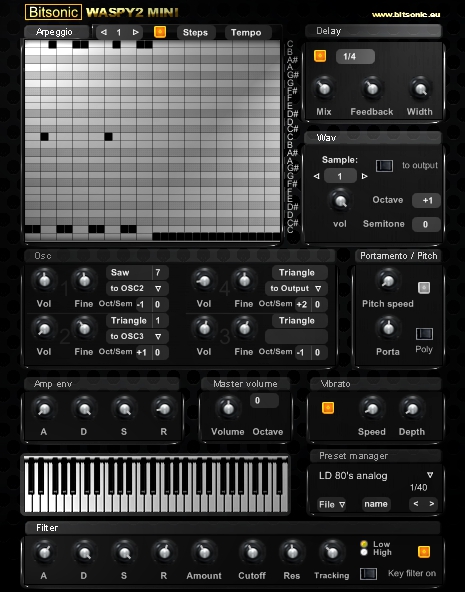
Task: Click the OSC3 Vol knob
Action: coord(204,328)
